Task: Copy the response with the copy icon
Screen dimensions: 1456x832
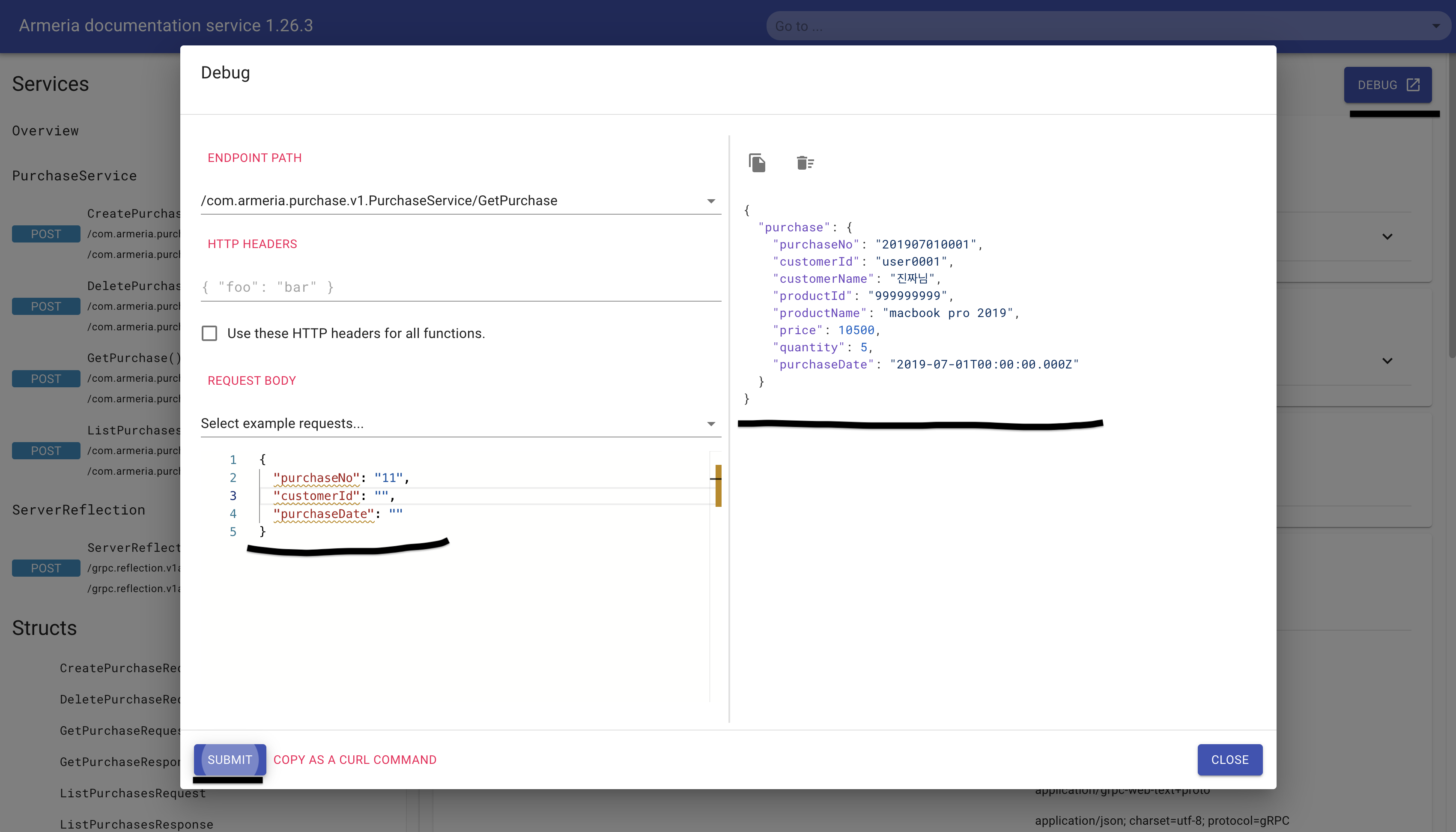Action: click(x=757, y=163)
